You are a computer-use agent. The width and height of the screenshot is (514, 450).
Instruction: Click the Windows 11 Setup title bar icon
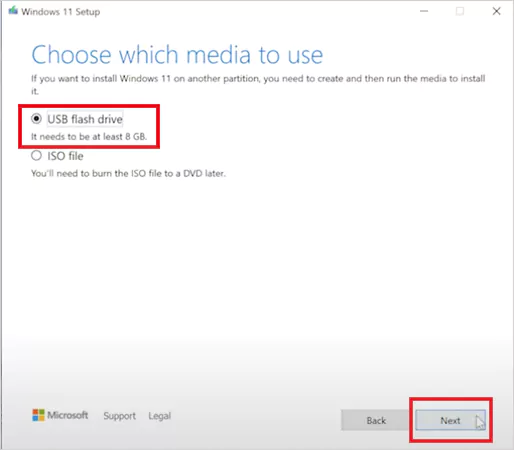(13, 11)
